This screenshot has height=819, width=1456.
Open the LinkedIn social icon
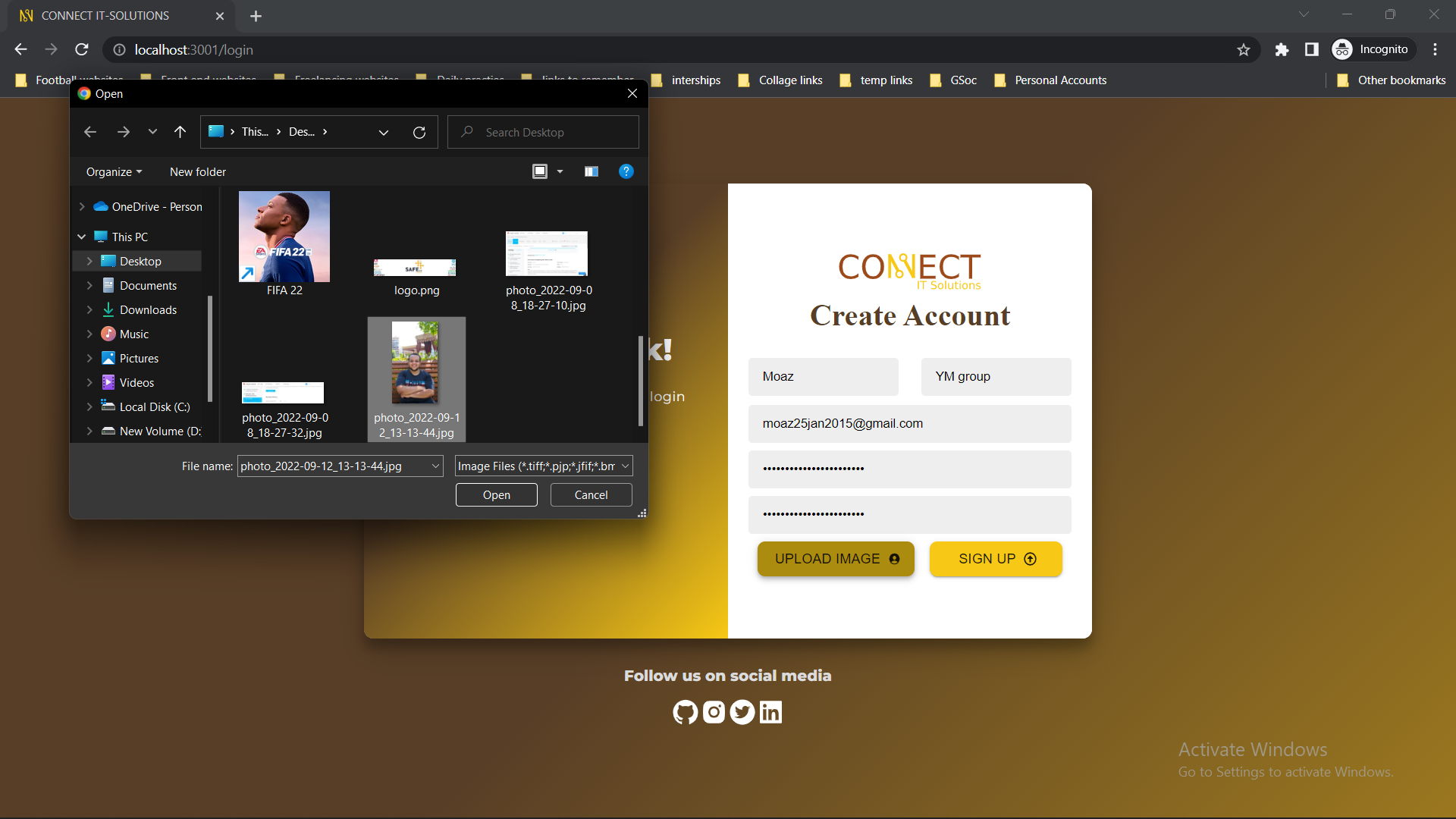click(x=770, y=712)
